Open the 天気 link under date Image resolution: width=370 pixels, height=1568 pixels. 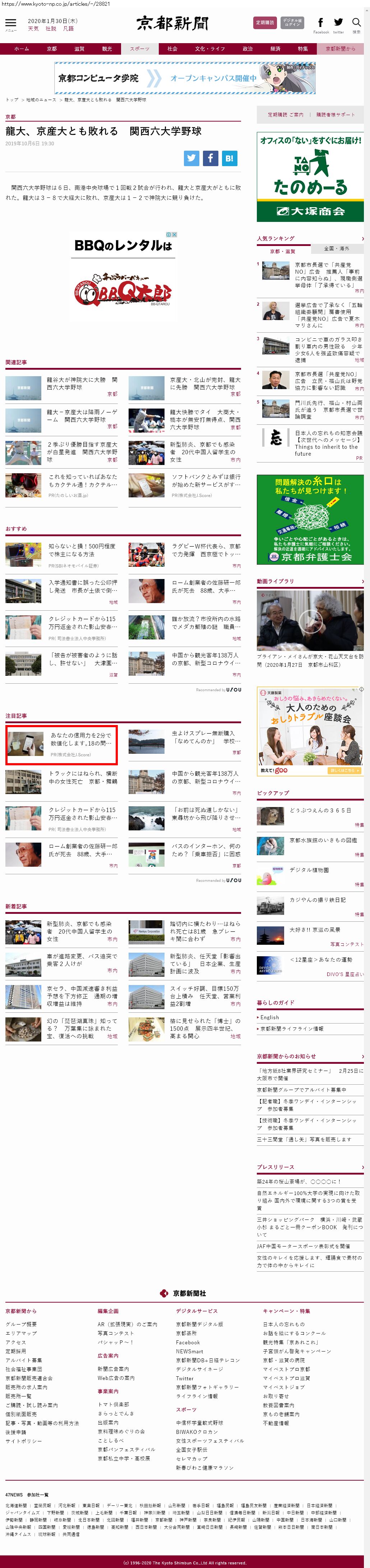click(33, 29)
